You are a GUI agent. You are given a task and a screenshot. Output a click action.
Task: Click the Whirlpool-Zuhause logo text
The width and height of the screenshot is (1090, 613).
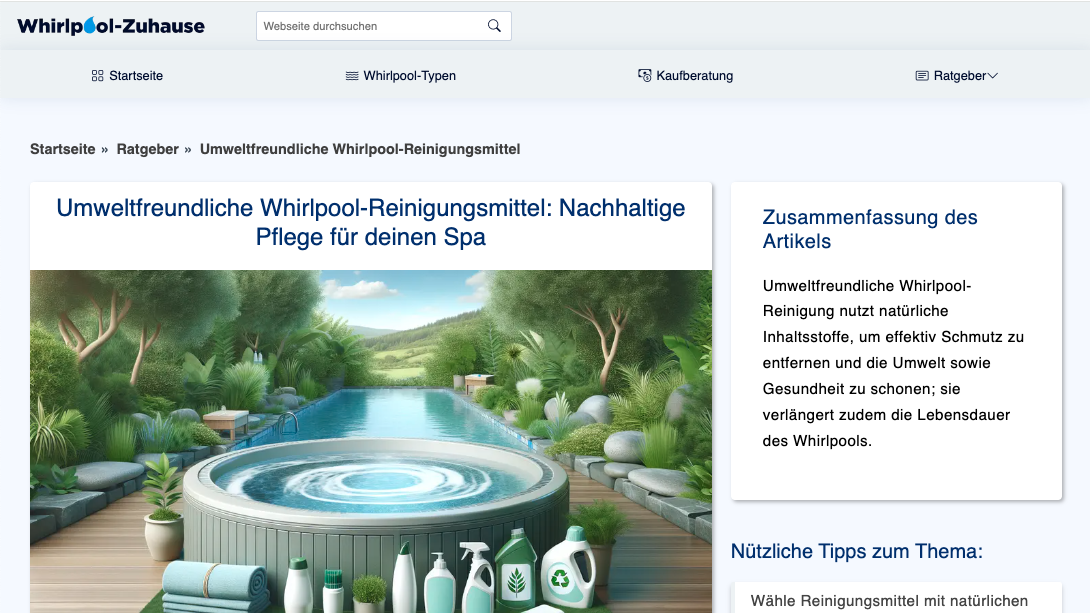(112, 25)
